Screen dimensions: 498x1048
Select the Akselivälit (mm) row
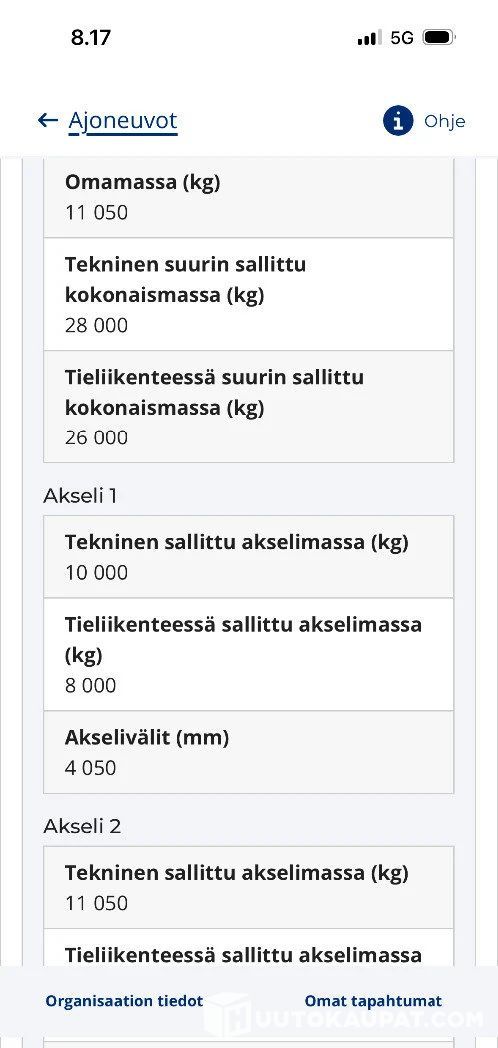(249, 752)
